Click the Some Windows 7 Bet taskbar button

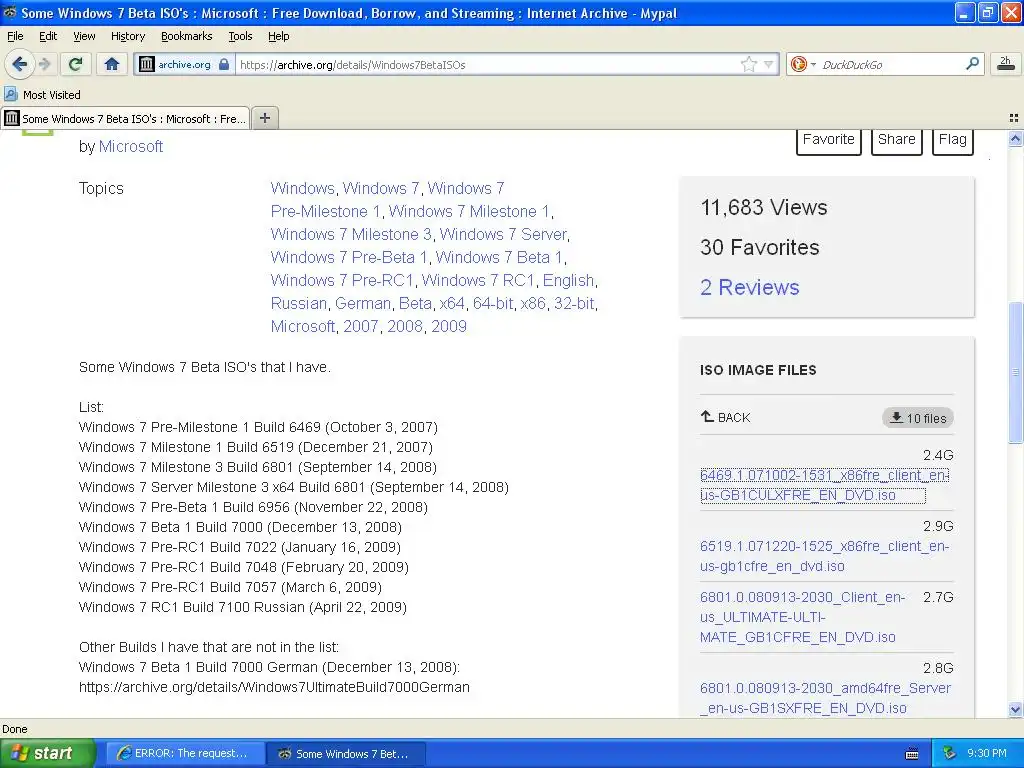point(346,754)
